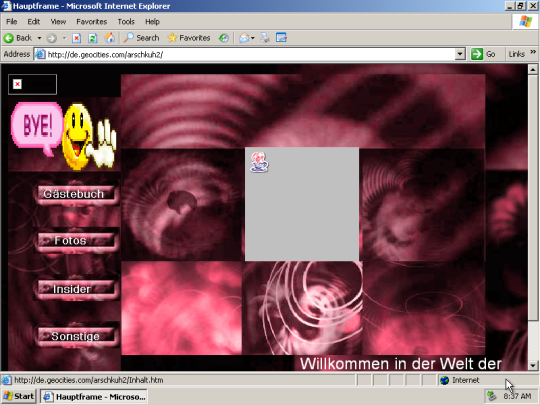Open the View menu
The image size is (540, 405).
(x=58, y=22)
